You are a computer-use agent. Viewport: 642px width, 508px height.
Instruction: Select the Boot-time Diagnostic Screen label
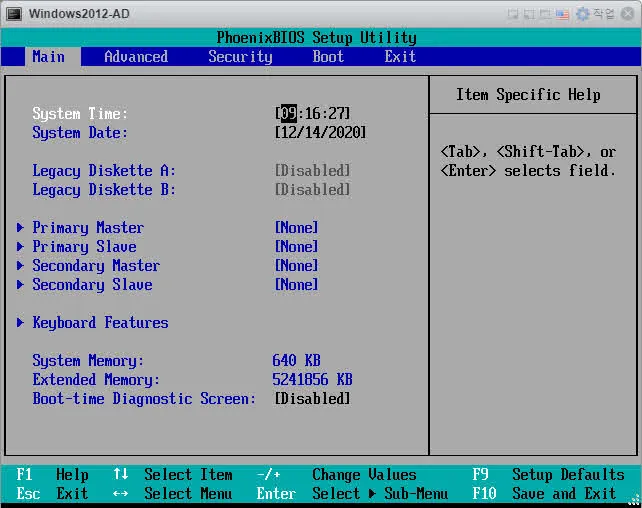pos(144,398)
